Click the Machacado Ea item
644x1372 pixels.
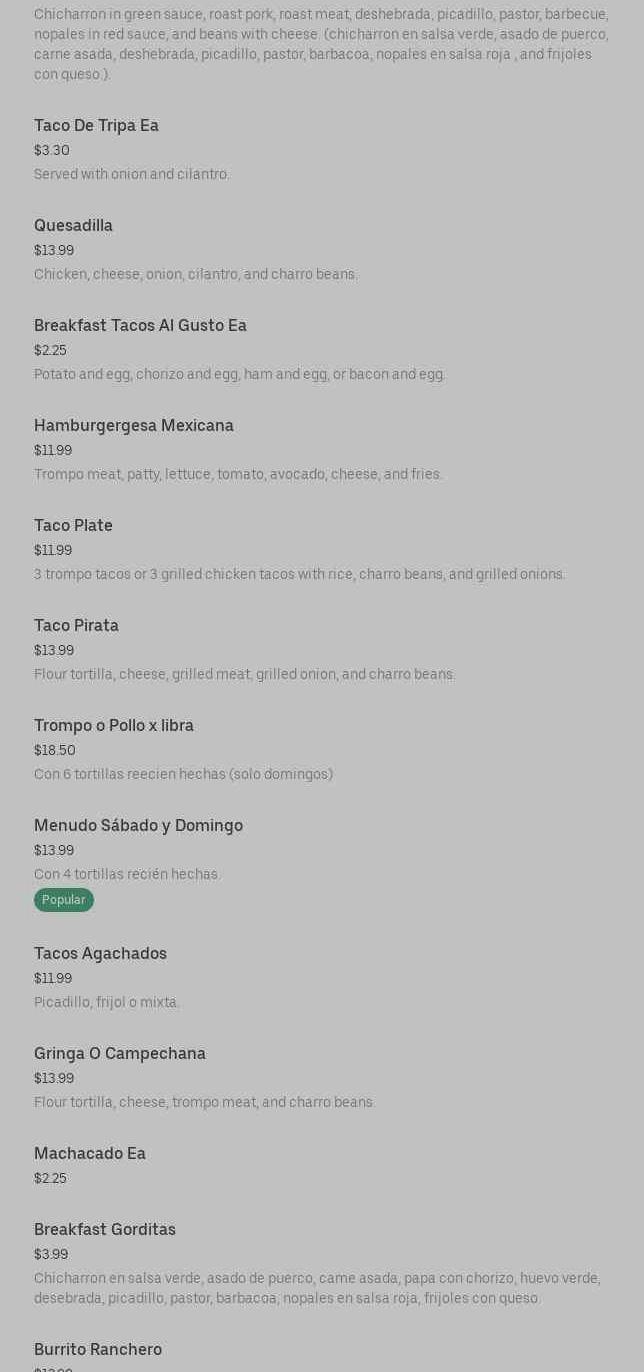tap(90, 1153)
